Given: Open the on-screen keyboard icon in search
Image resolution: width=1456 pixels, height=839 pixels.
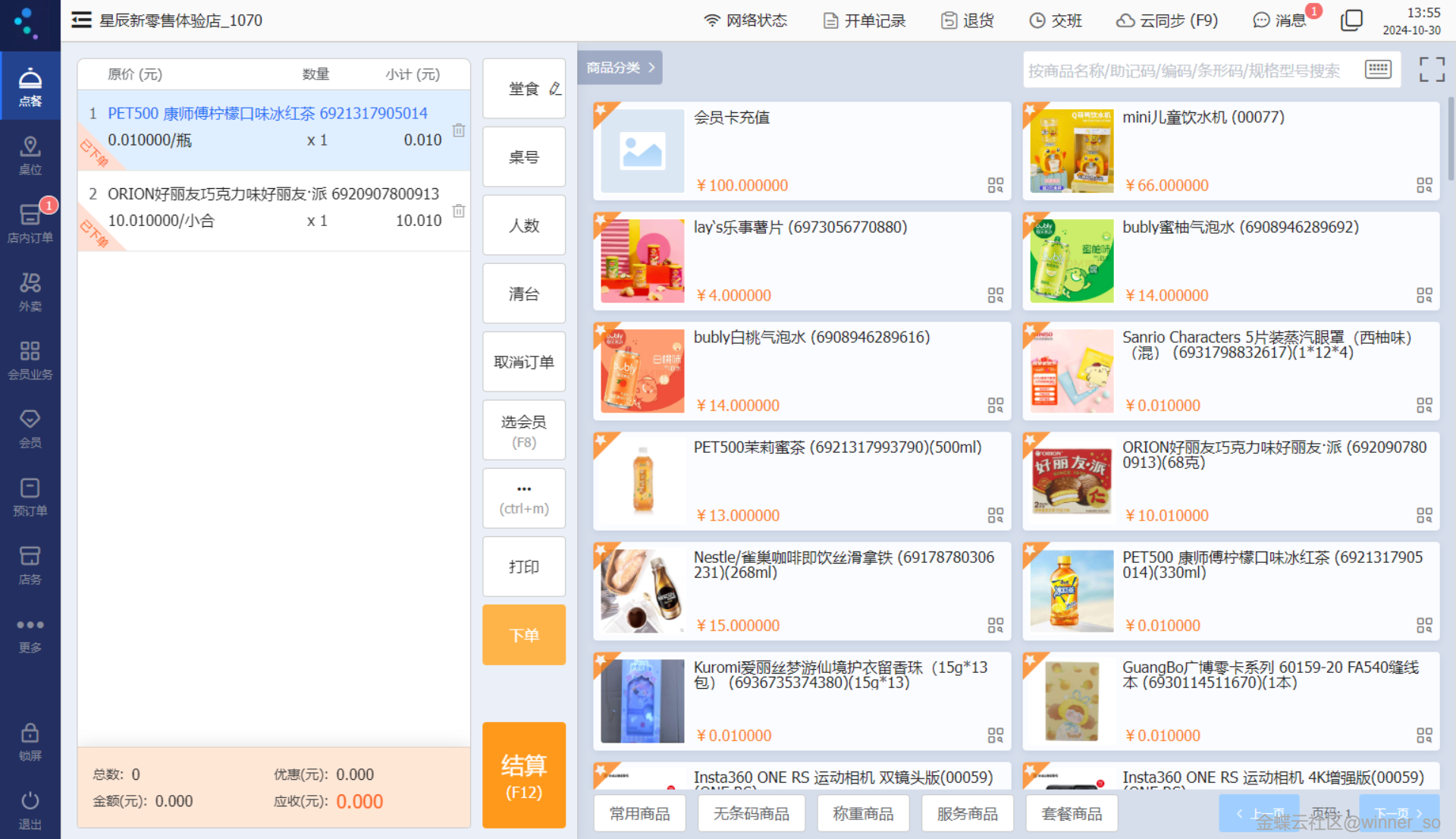Looking at the screenshot, I should click(1378, 70).
